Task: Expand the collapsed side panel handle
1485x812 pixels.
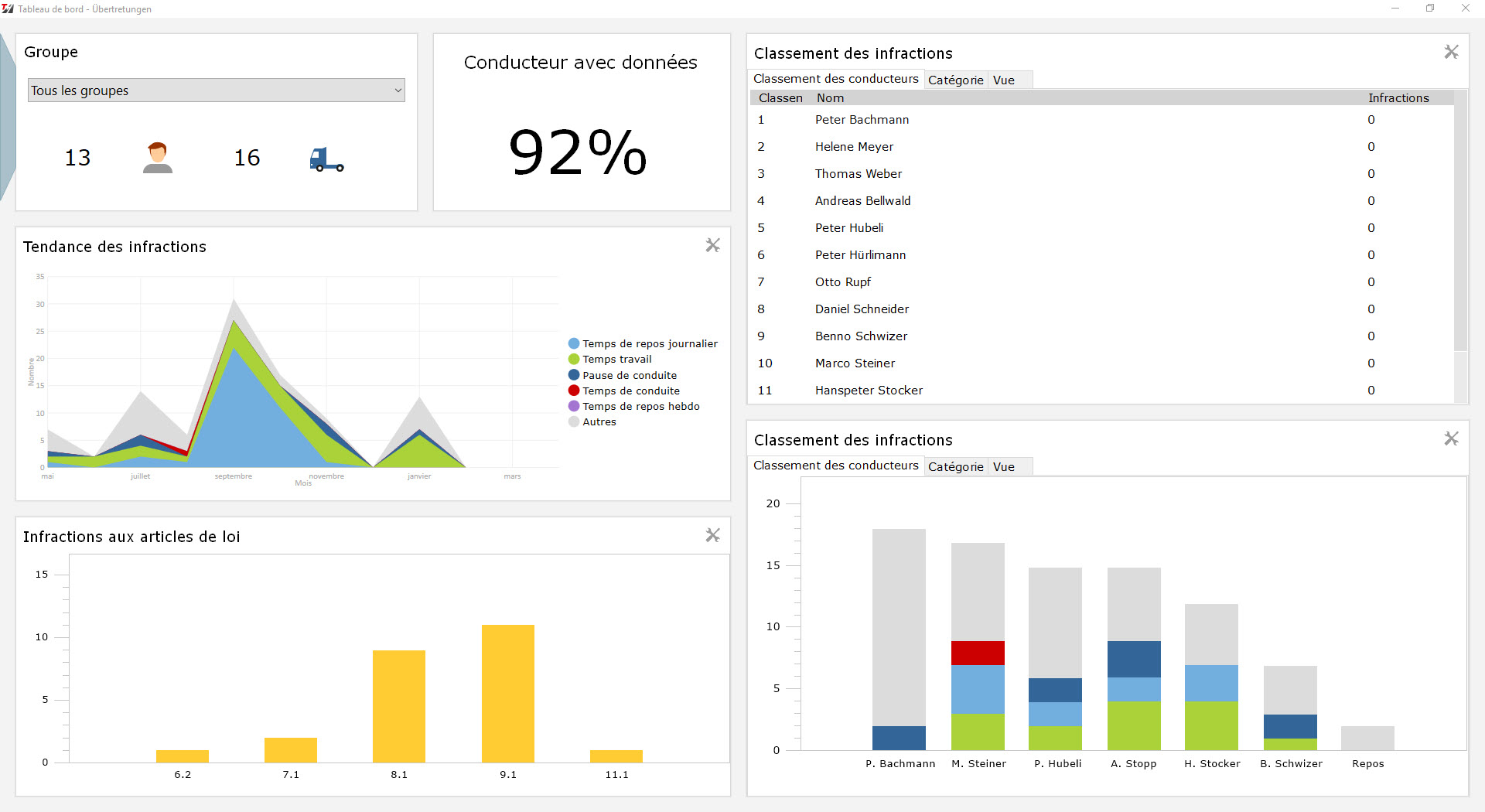Action: tap(7, 116)
